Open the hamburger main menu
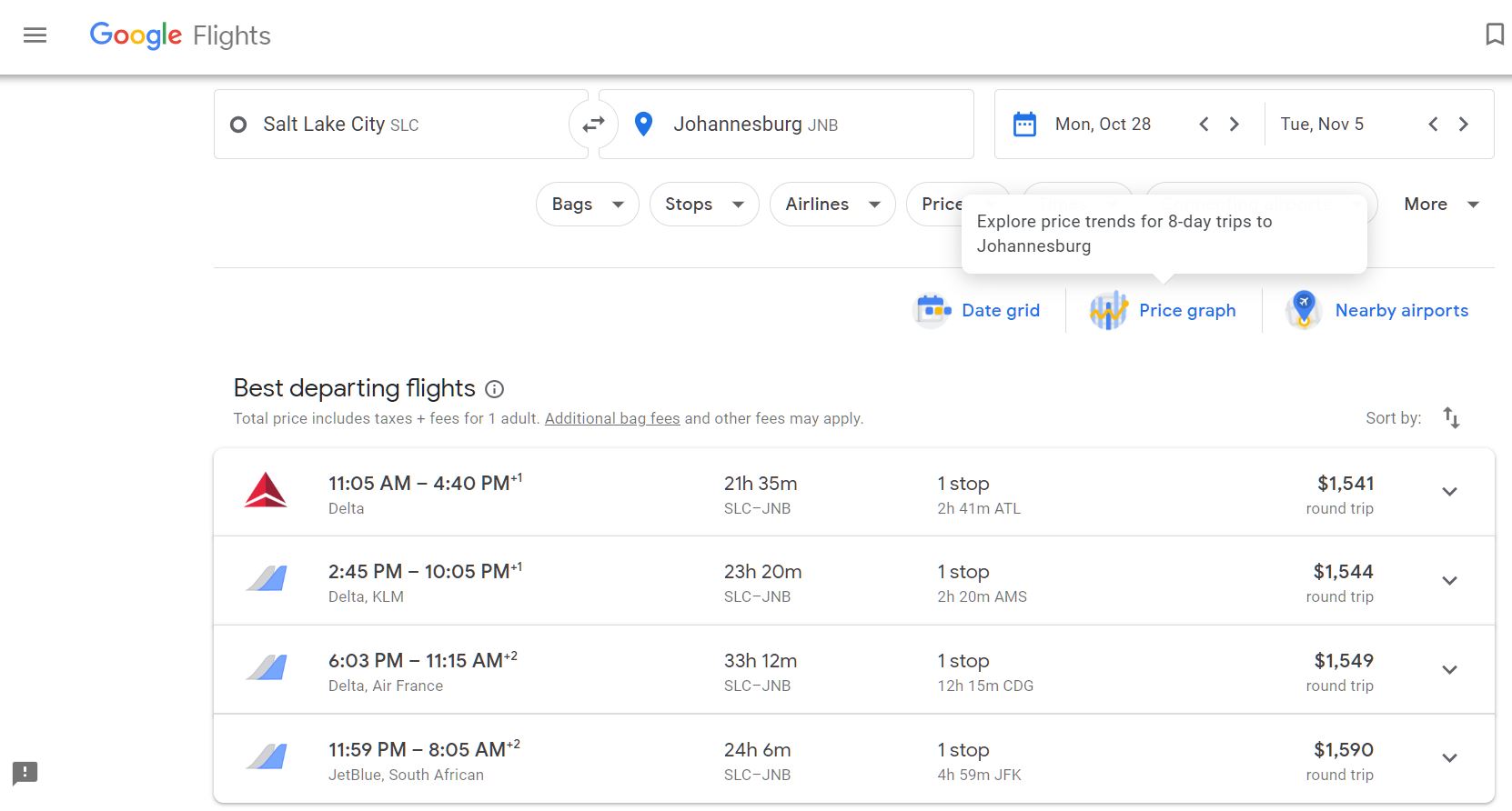Screen dimensions: 1512x811 click(35, 35)
